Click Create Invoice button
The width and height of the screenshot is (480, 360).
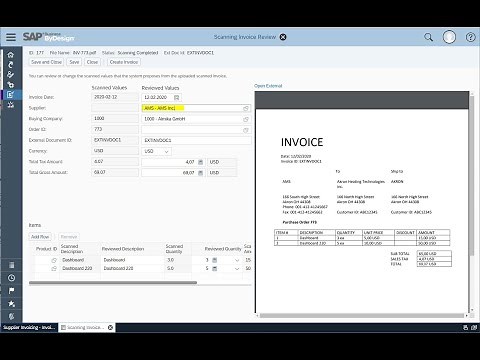tap(124, 62)
